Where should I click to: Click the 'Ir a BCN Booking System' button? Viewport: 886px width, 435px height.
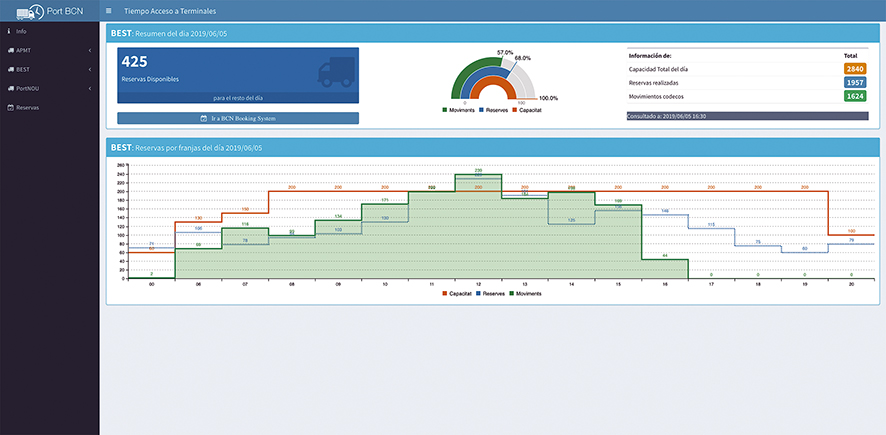coord(238,119)
